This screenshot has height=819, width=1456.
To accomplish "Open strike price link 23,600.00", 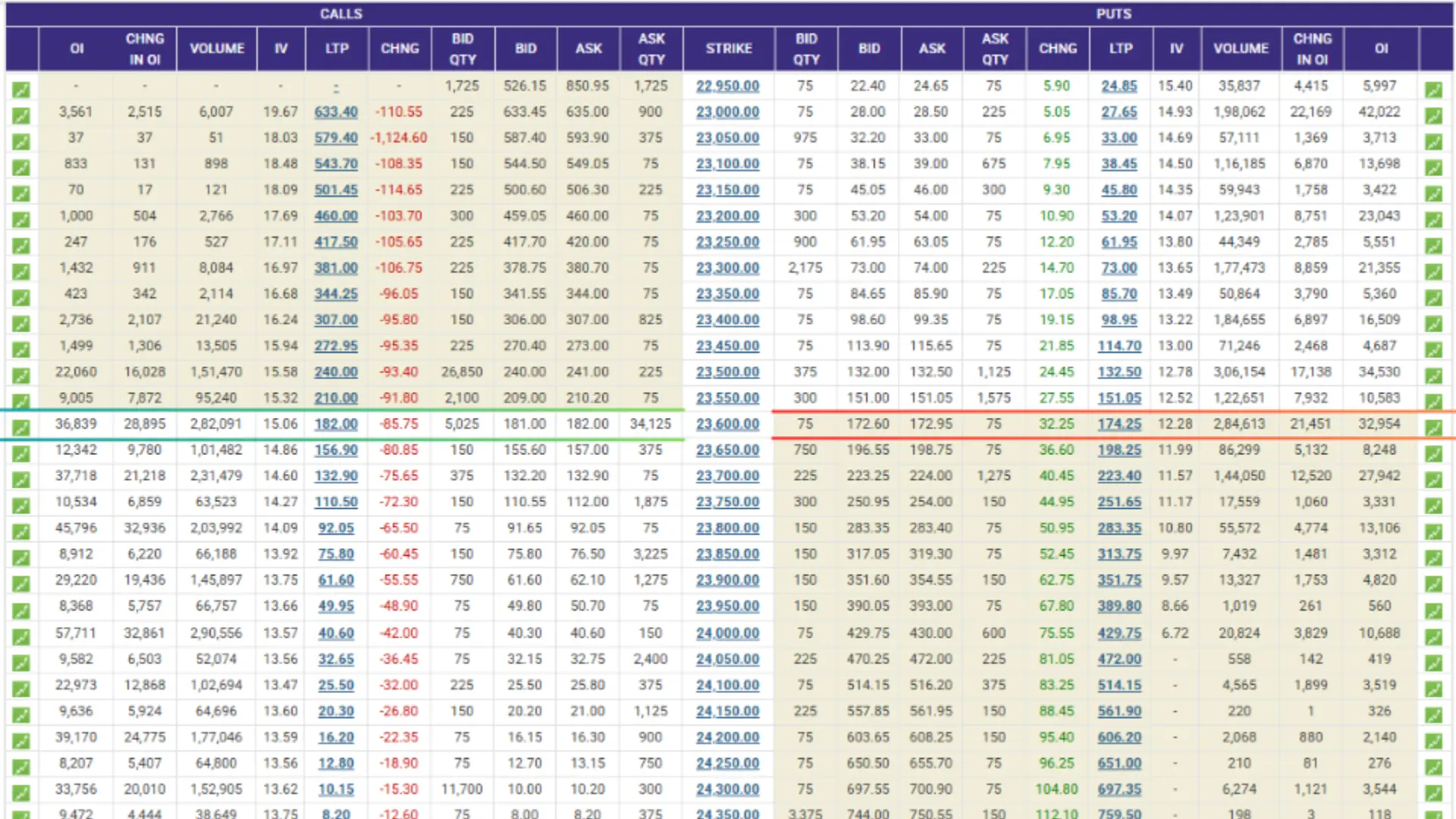I will tap(728, 424).
